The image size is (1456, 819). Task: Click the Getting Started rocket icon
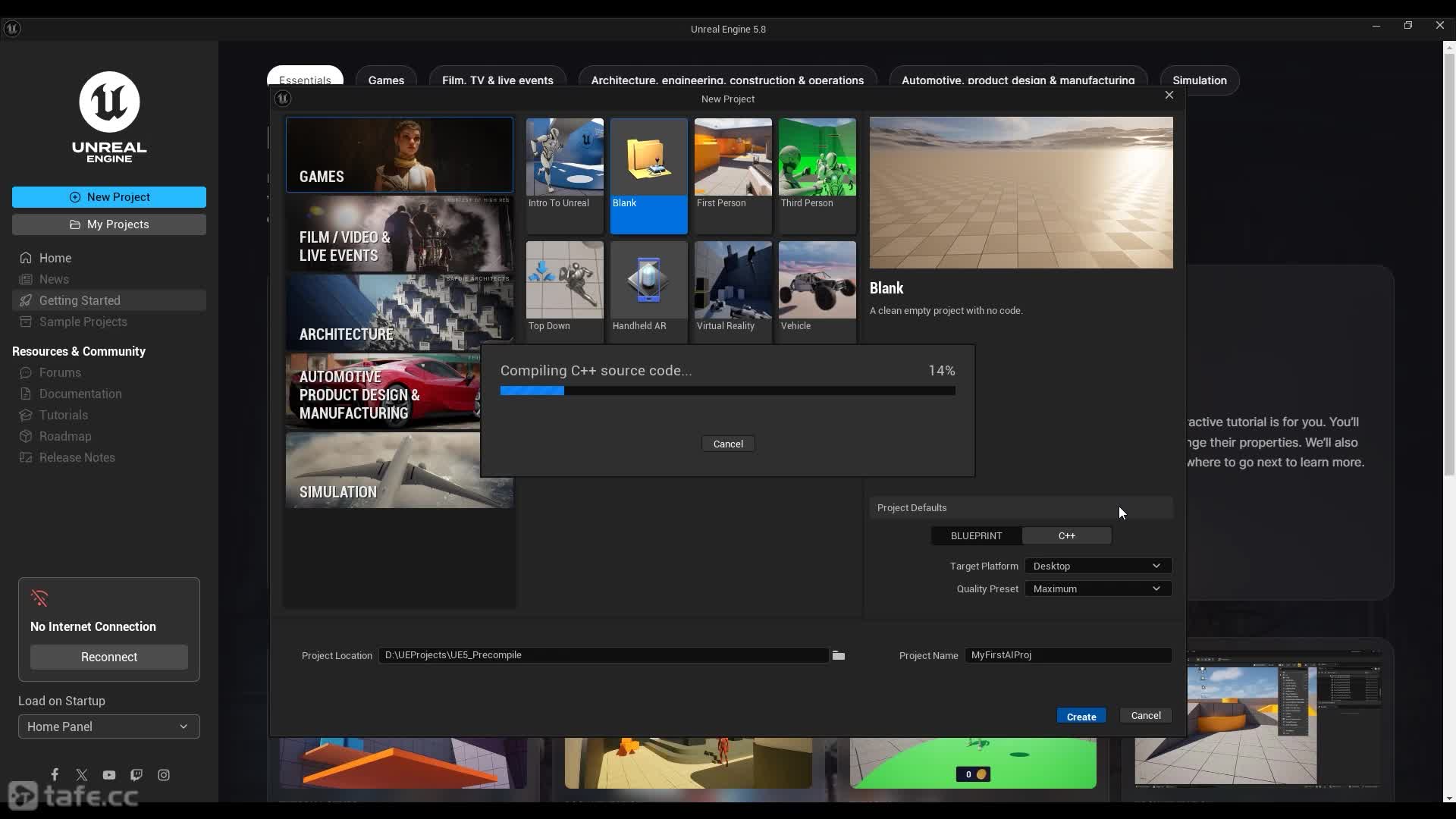(x=26, y=300)
